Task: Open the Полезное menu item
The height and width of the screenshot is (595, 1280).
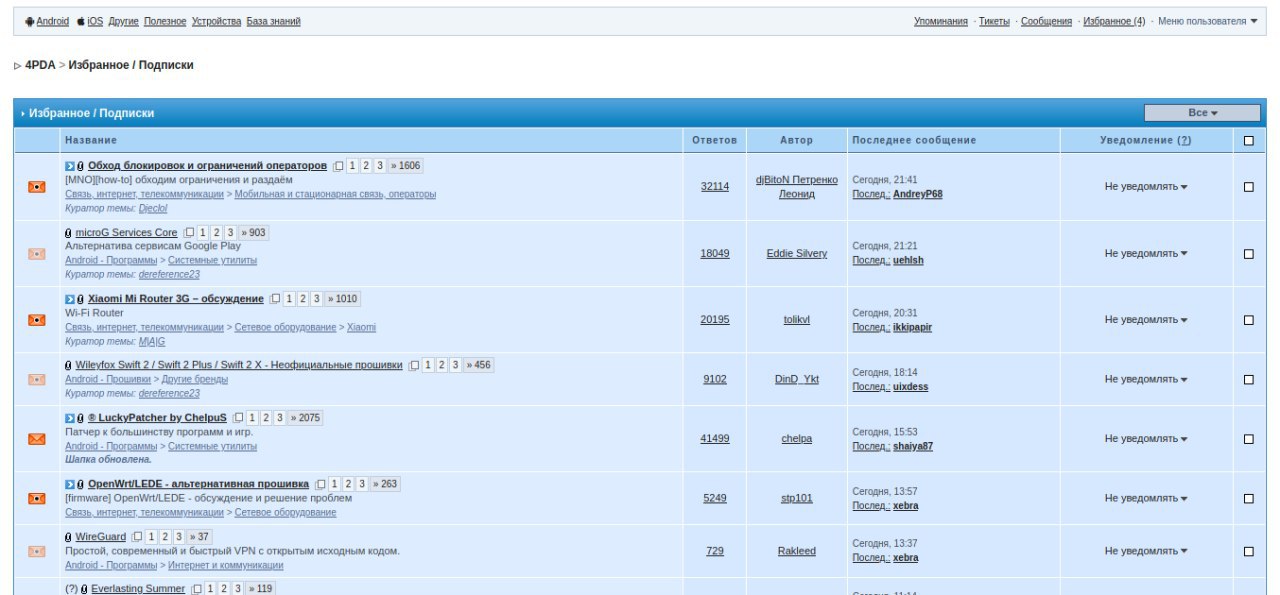Action: [x=165, y=21]
